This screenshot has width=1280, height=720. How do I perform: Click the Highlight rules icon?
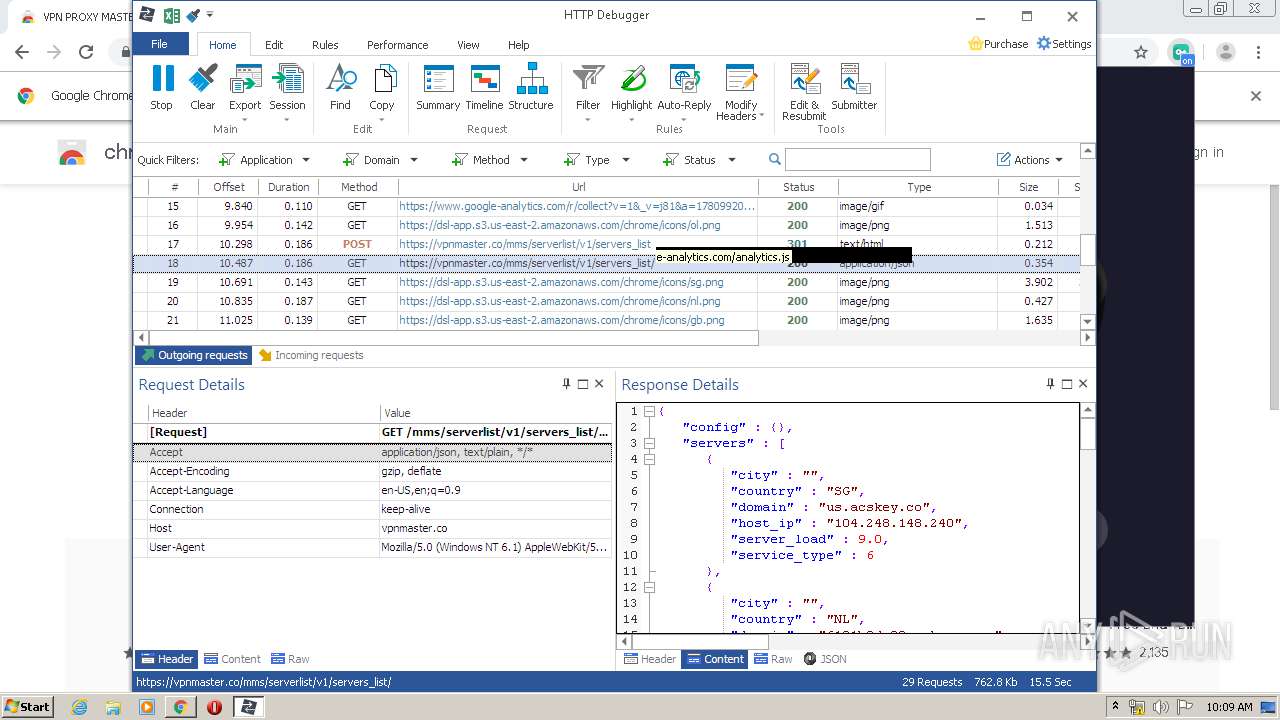point(631,78)
